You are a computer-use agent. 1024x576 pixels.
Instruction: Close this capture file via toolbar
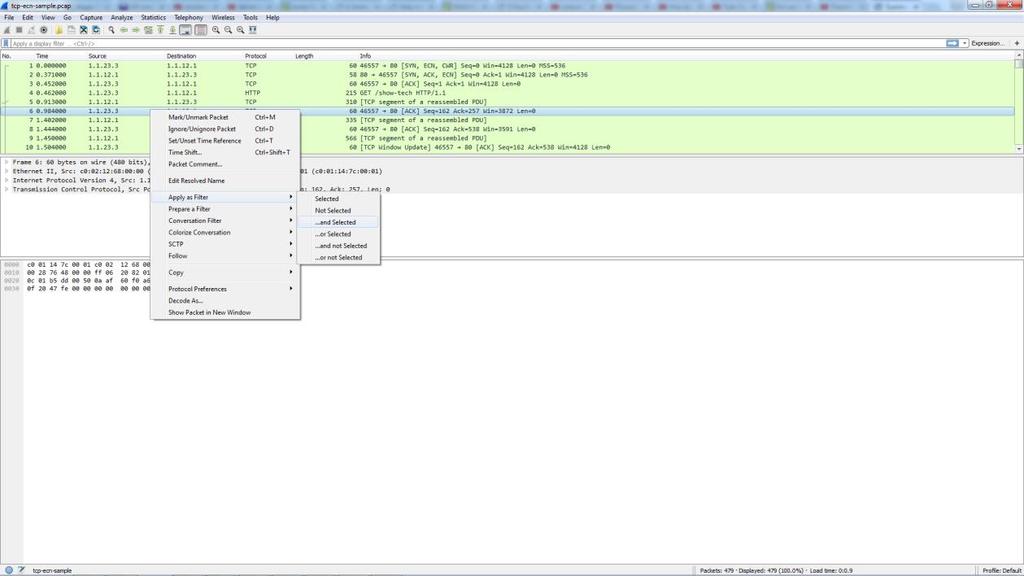(84, 30)
